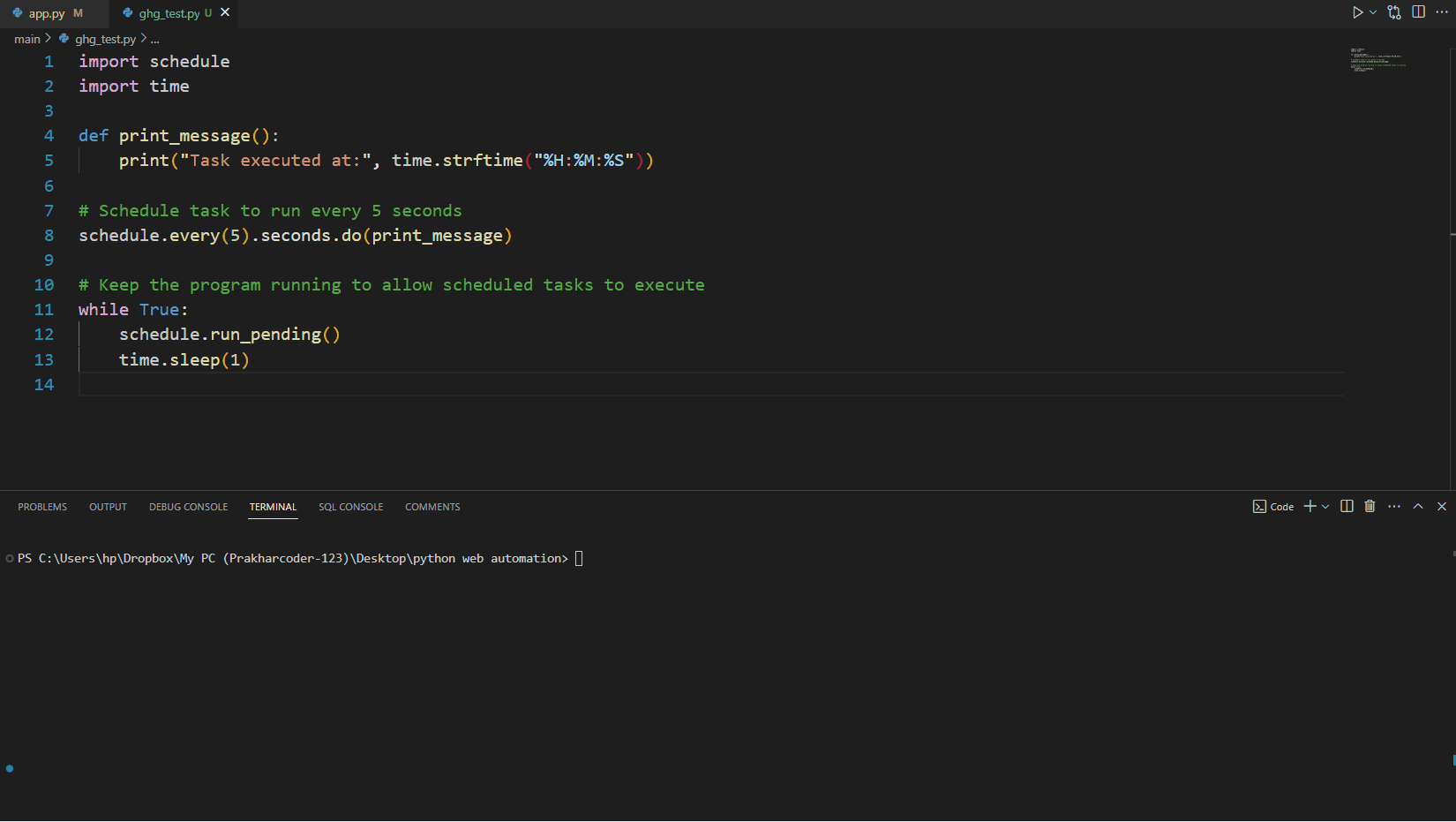1456x822 pixels.
Task: Kill terminal using trash icon
Action: click(1370, 506)
